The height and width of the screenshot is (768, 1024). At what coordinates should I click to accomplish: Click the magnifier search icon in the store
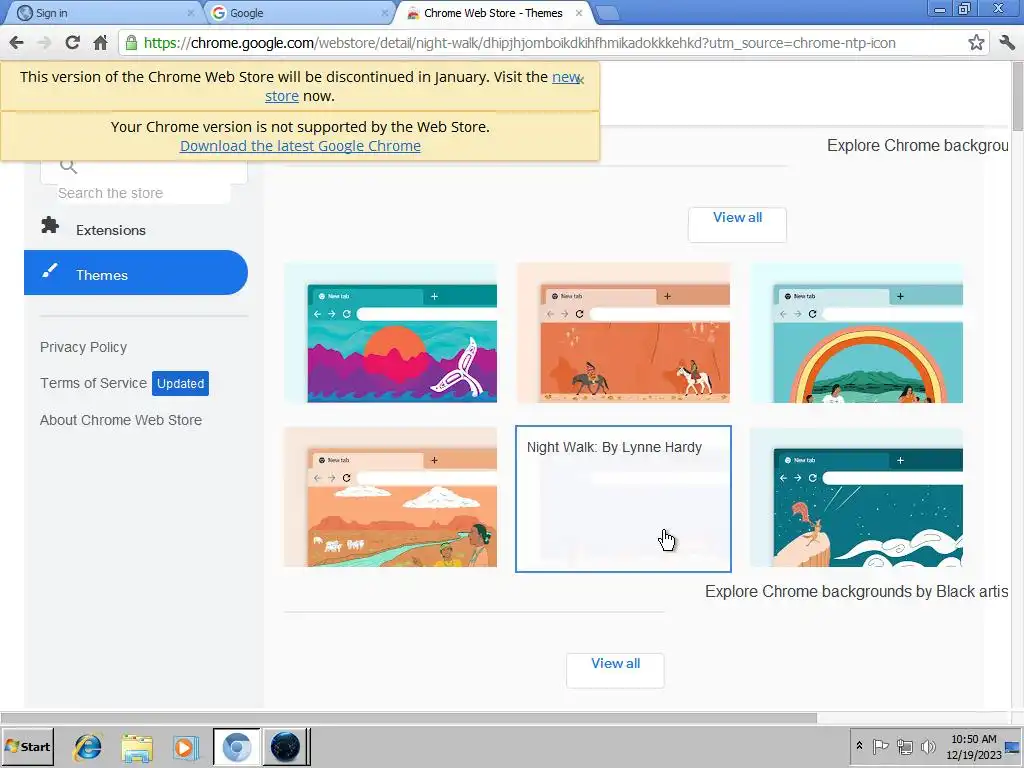pyautogui.click(x=69, y=166)
